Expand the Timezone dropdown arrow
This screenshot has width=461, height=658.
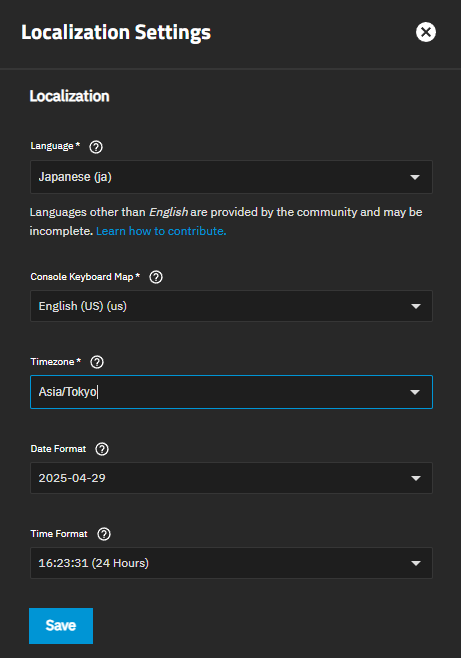point(415,392)
